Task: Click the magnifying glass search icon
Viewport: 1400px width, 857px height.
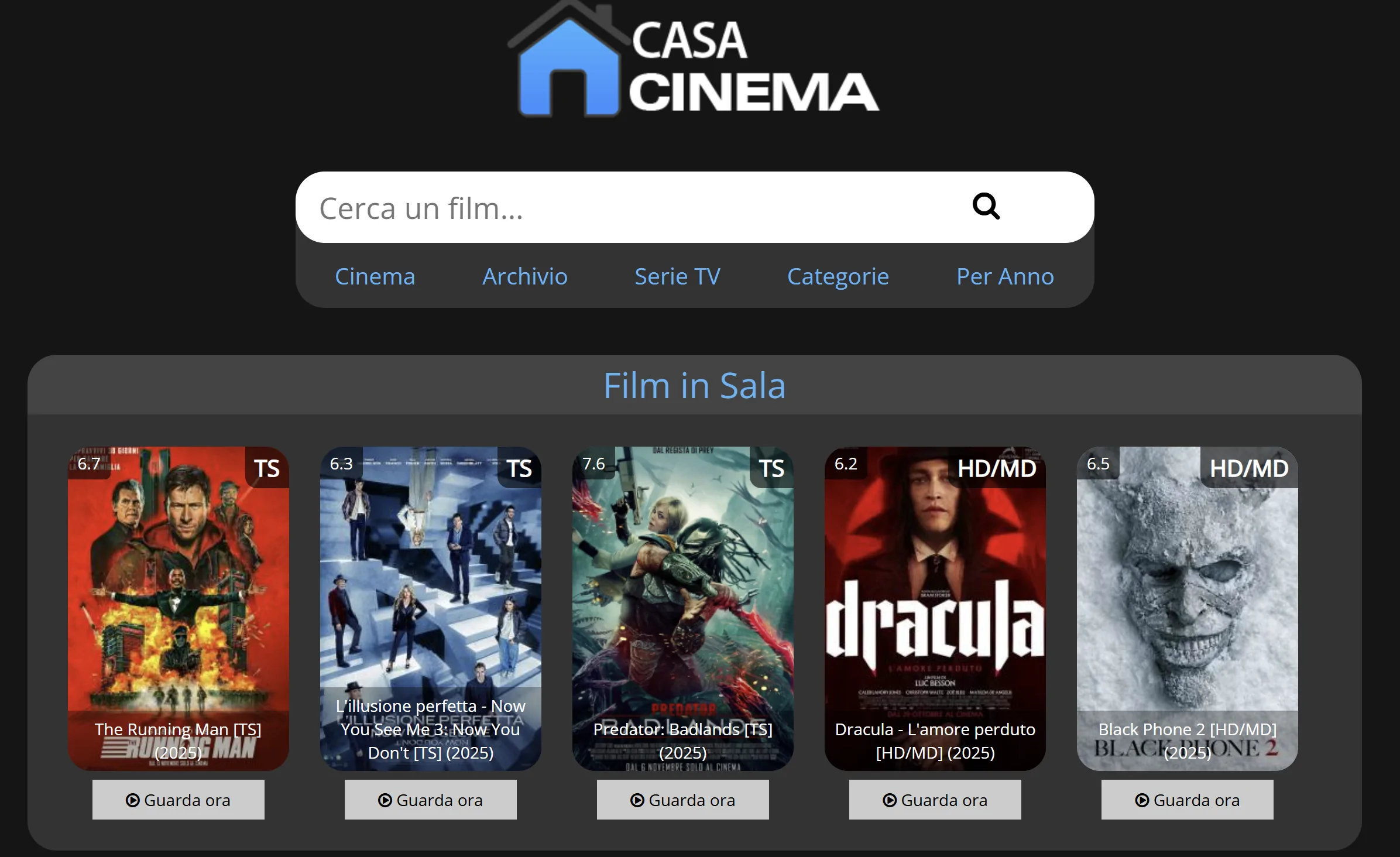Action: 986,206
